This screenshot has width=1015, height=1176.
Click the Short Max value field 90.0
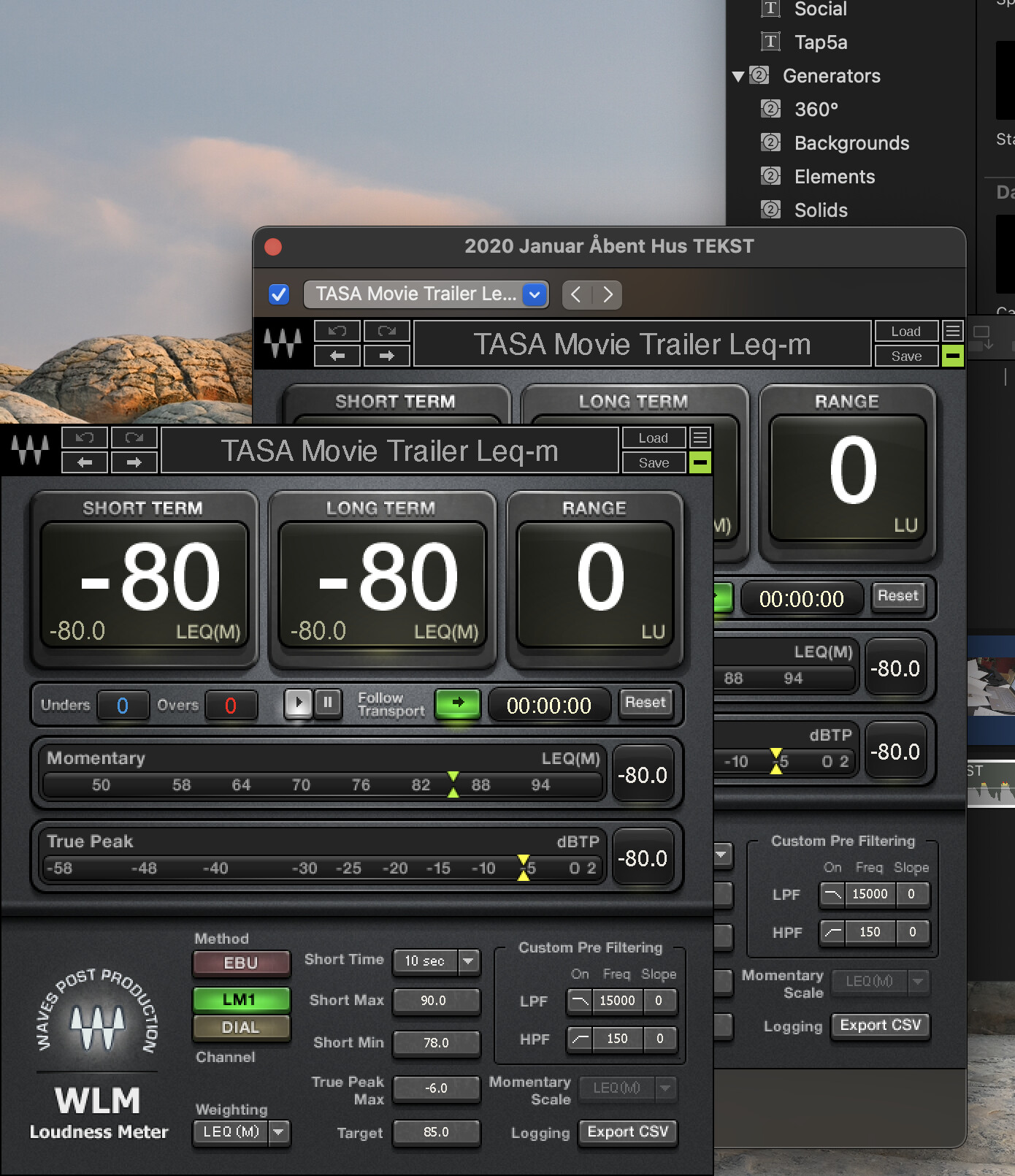pyautogui.click(x=436, y=1000)
